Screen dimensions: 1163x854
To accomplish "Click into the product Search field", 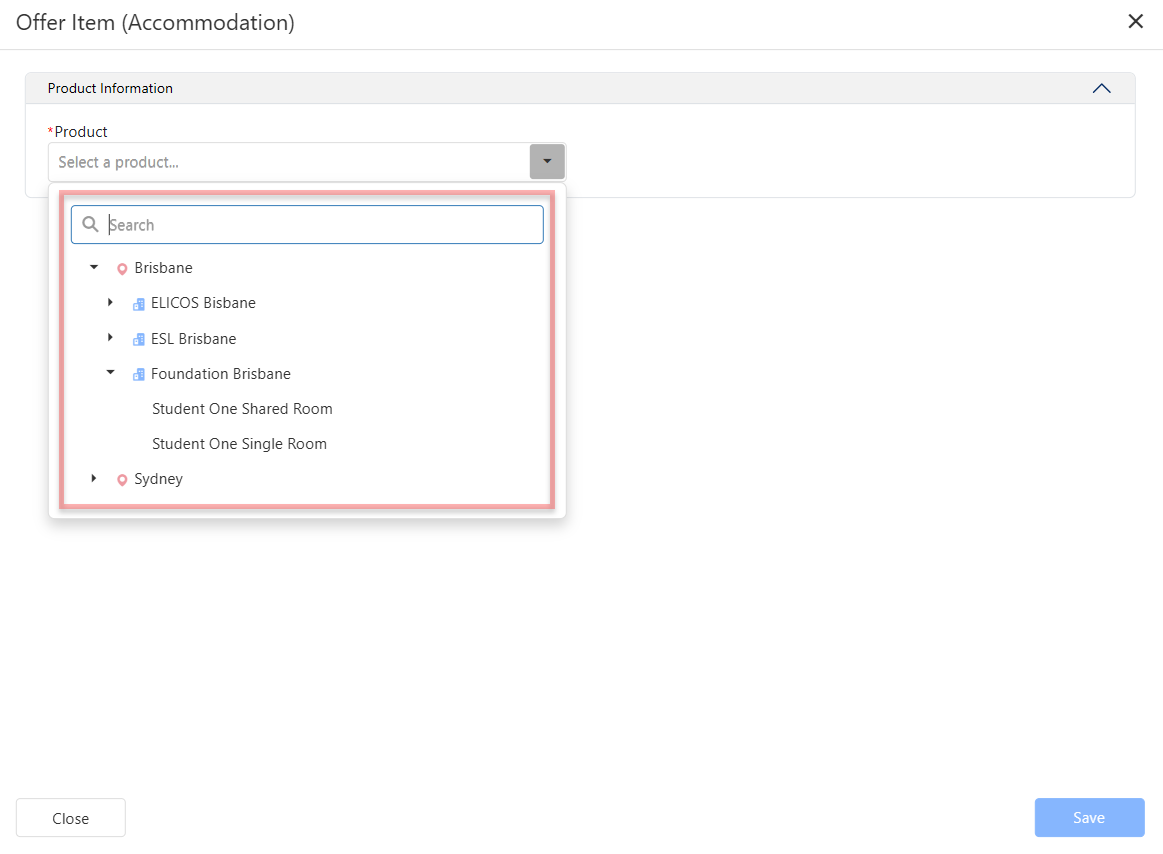I will point(320,225).
